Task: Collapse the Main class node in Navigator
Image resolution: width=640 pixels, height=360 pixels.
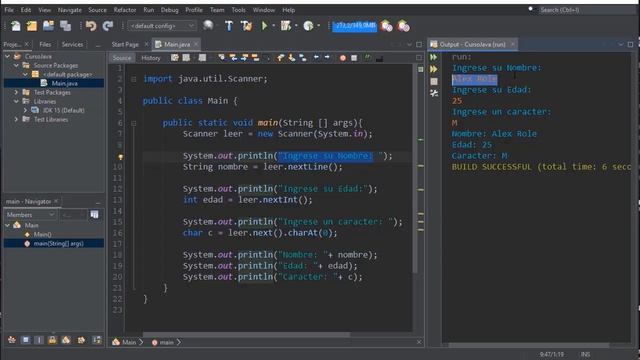Action: [x=7, y=225]
